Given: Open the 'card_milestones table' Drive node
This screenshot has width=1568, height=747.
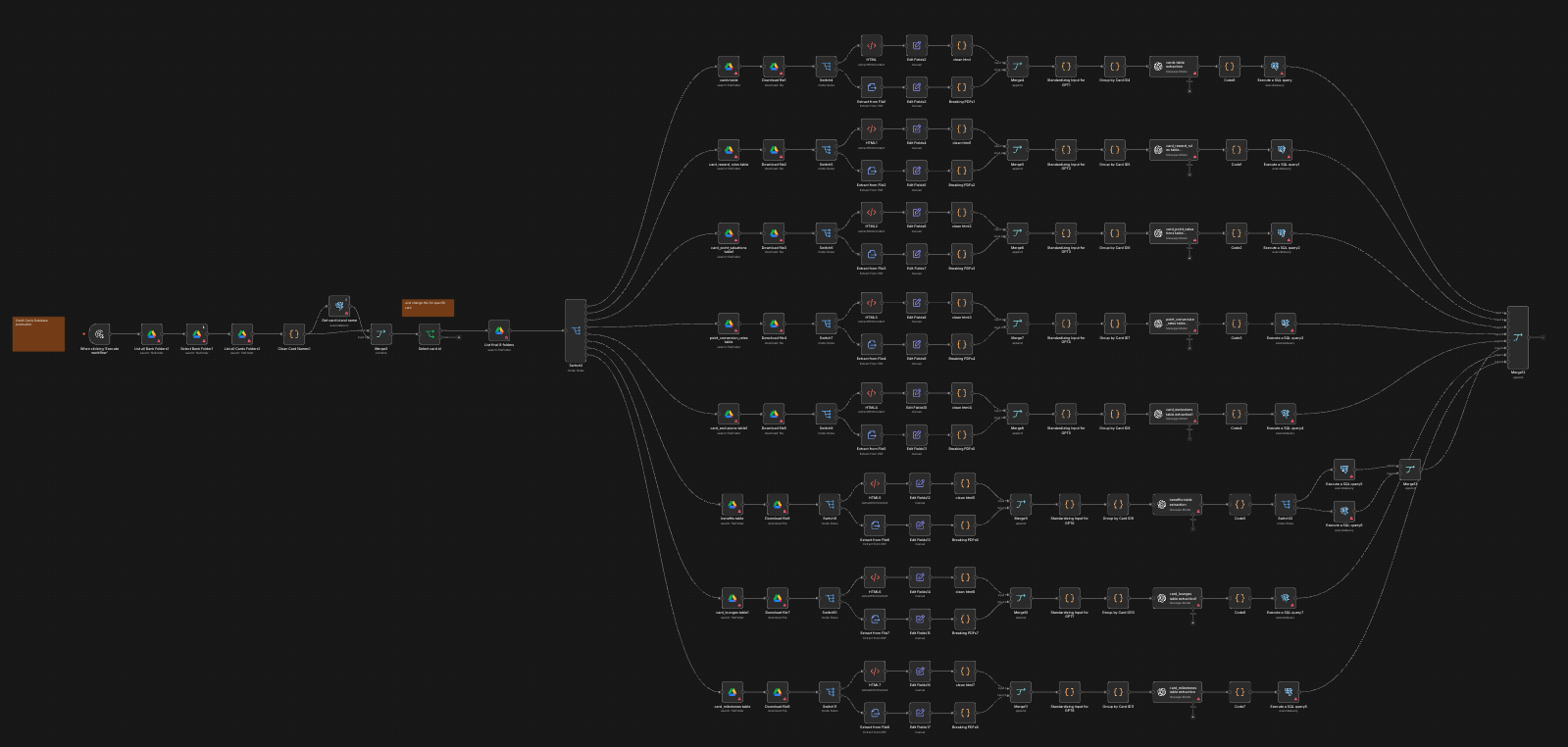Looking at the screenshot, I should 732,692.
